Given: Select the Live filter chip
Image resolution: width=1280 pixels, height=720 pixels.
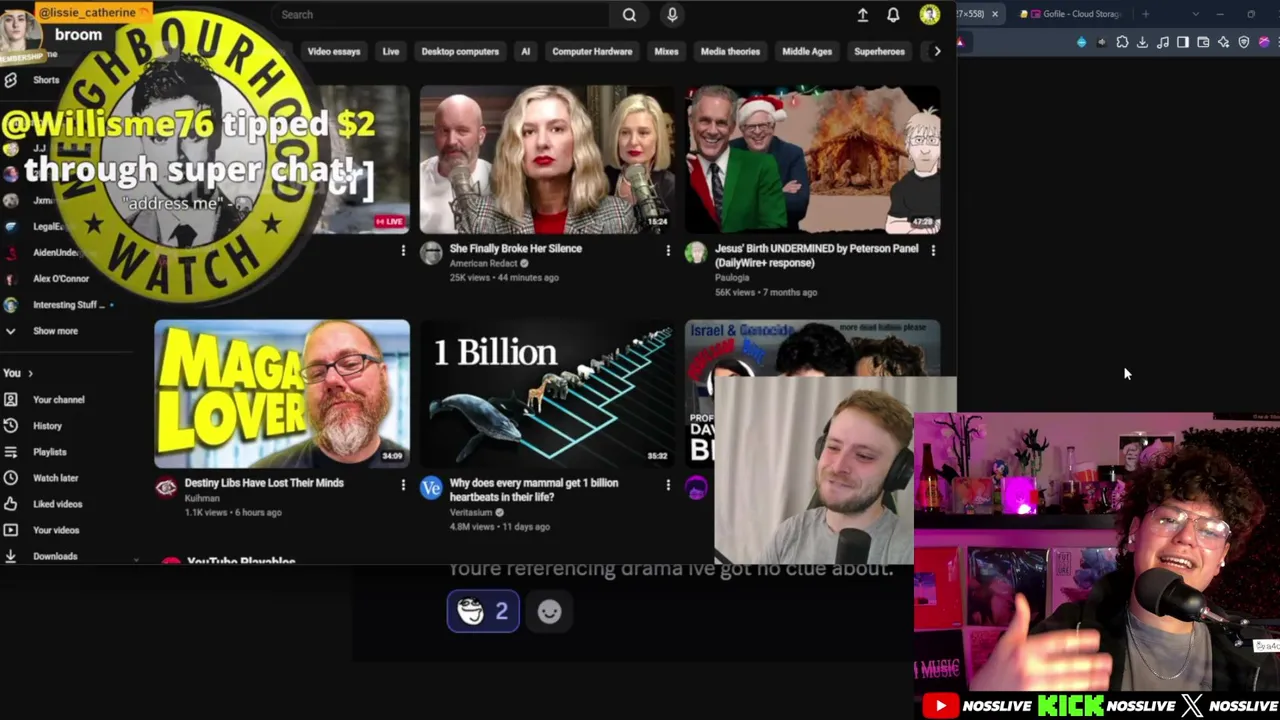Looking at the screenshot, I should click(x=391, y=51).
